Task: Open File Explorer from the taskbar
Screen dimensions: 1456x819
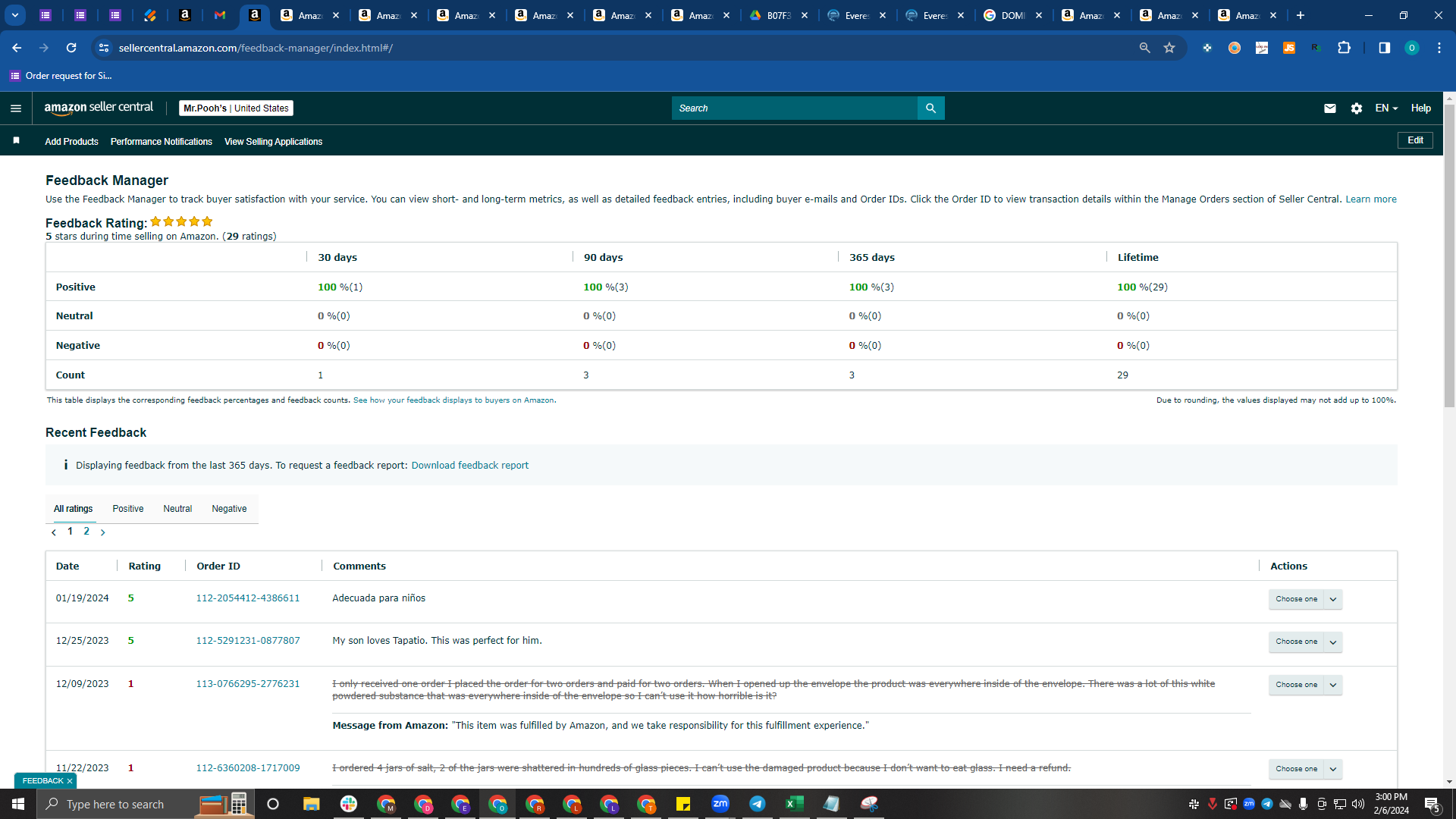Action: click(312, 804)
